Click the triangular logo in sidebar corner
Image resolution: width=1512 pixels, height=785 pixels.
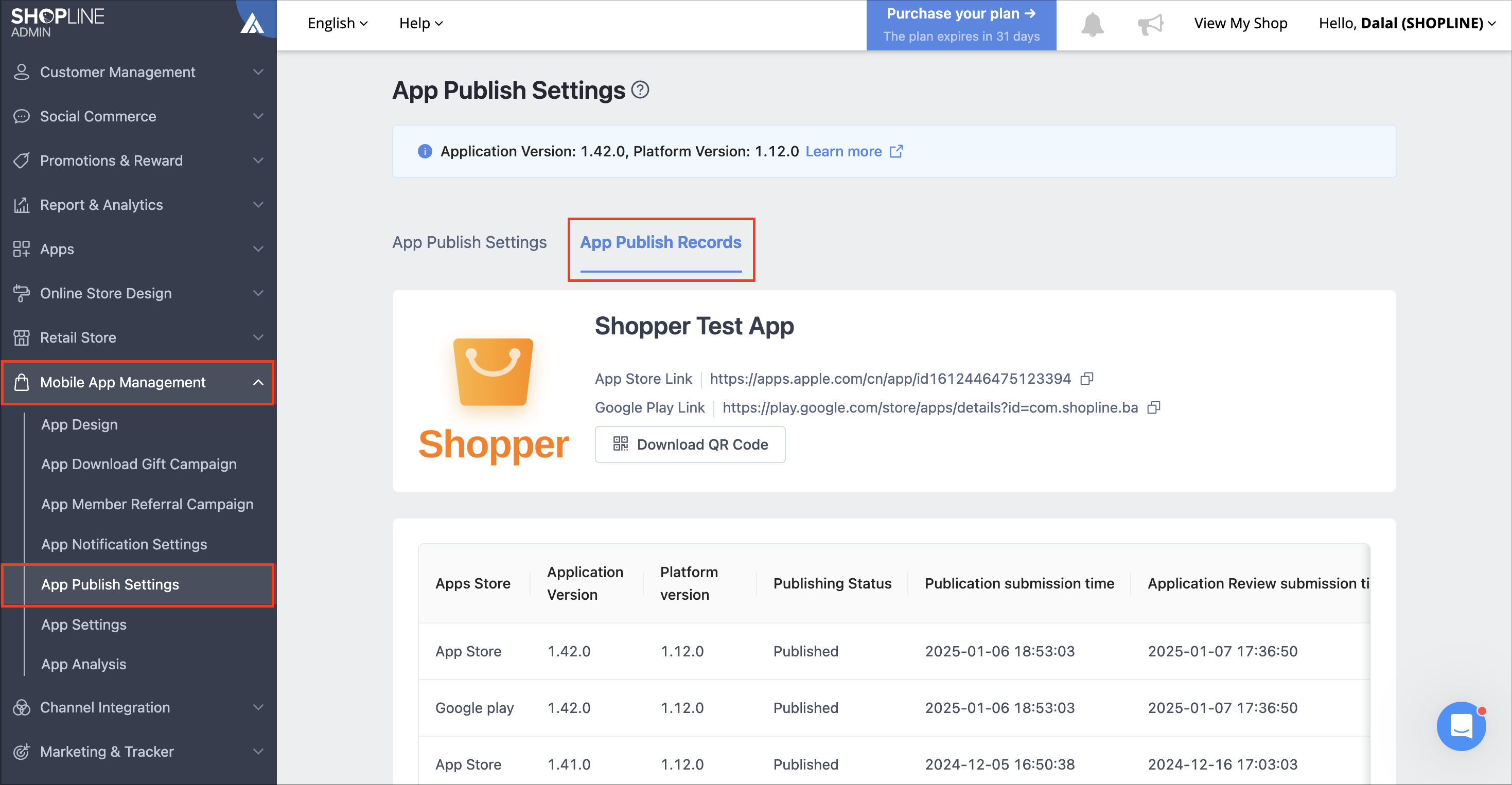coord(252,24)
